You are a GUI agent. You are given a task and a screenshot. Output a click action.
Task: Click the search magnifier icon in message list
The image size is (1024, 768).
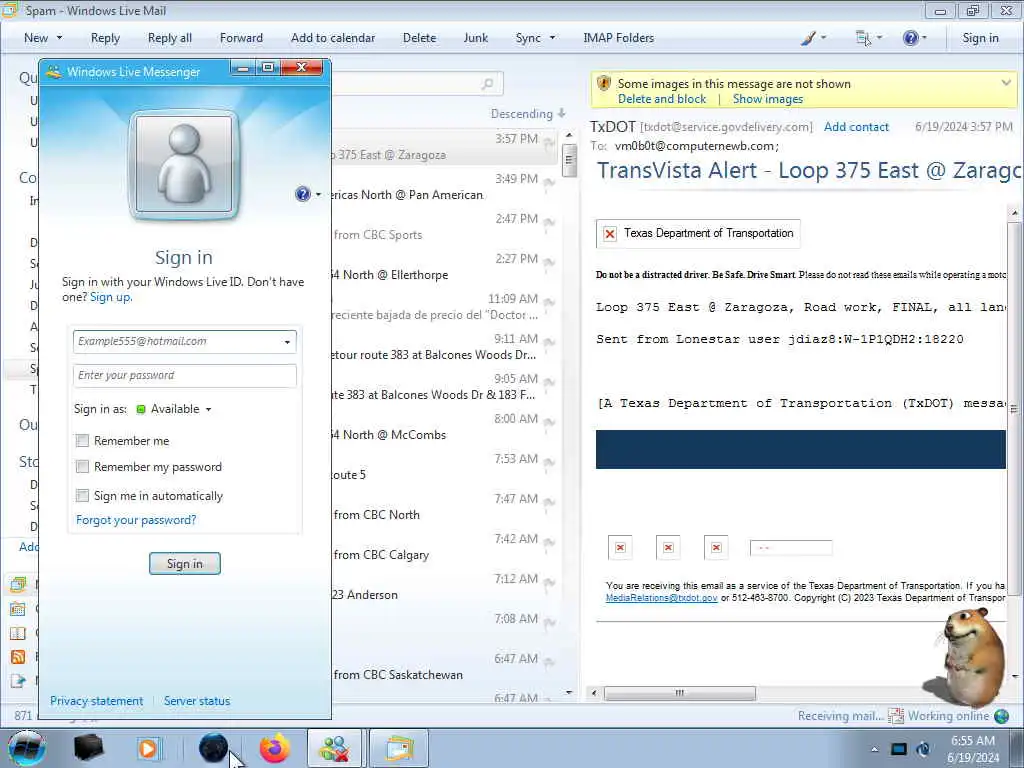[487, 84]
